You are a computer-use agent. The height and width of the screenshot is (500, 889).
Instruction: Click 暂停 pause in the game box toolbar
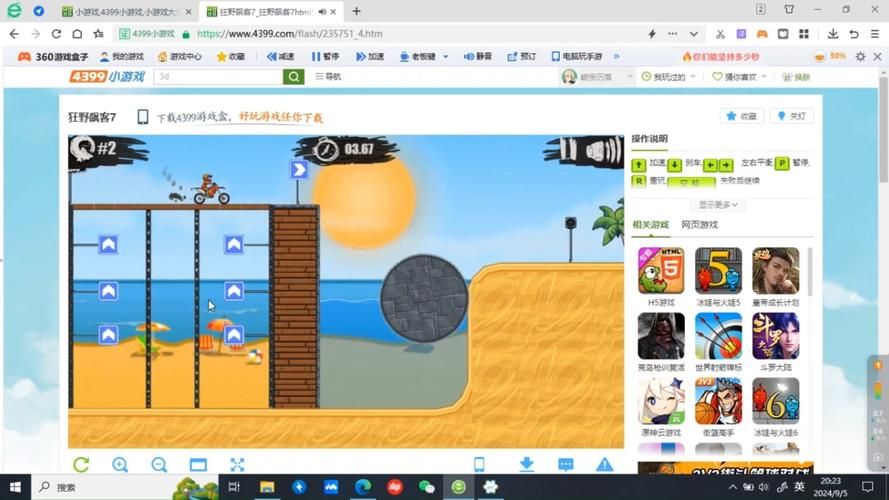click(x=325, y=57)
